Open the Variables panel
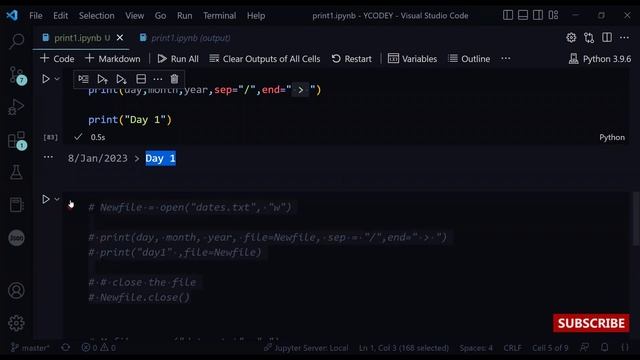Screen dimensions: 640x360 click(x=412, y=59)
